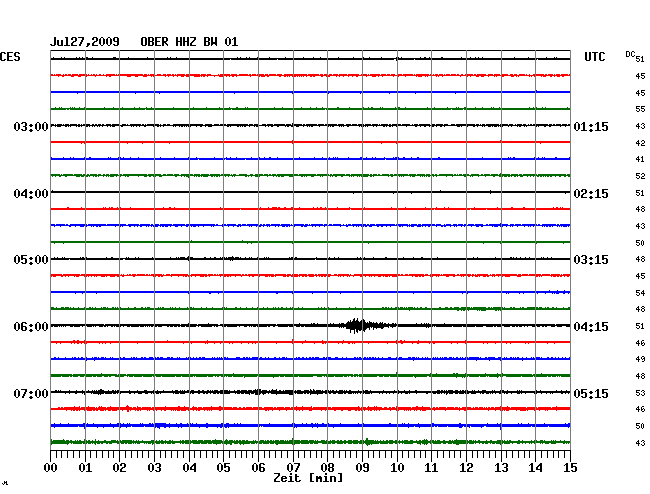
Task: Select the station title OBER HHZ BW 01
Action: tap(189, 42)
